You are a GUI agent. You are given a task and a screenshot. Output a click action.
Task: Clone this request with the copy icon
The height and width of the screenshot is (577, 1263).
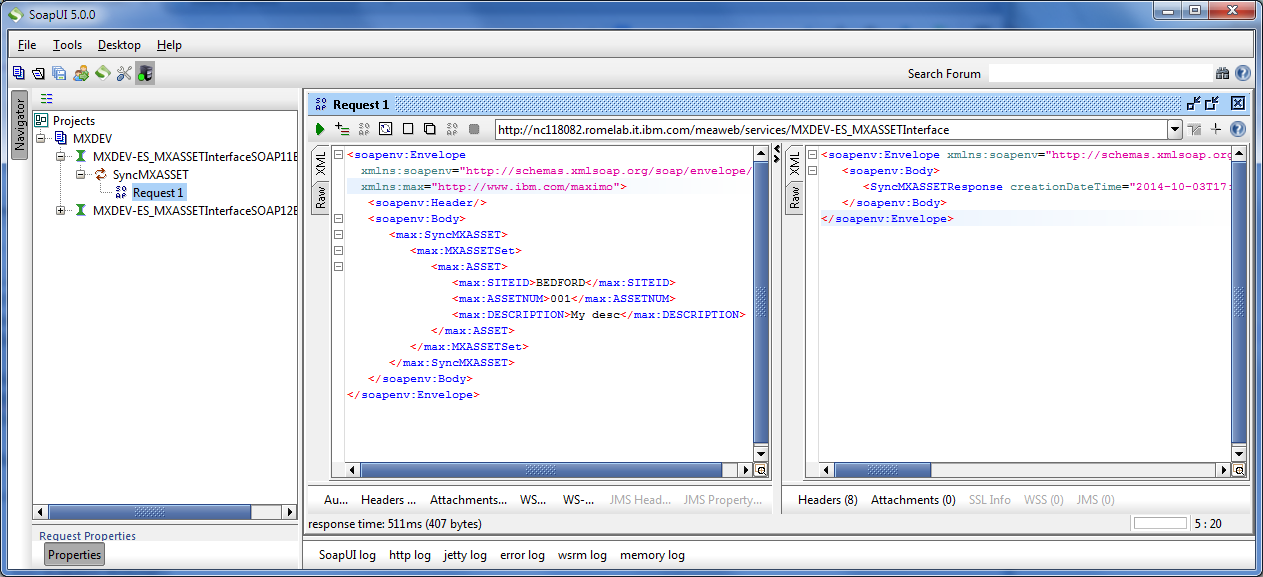point(429,129)
